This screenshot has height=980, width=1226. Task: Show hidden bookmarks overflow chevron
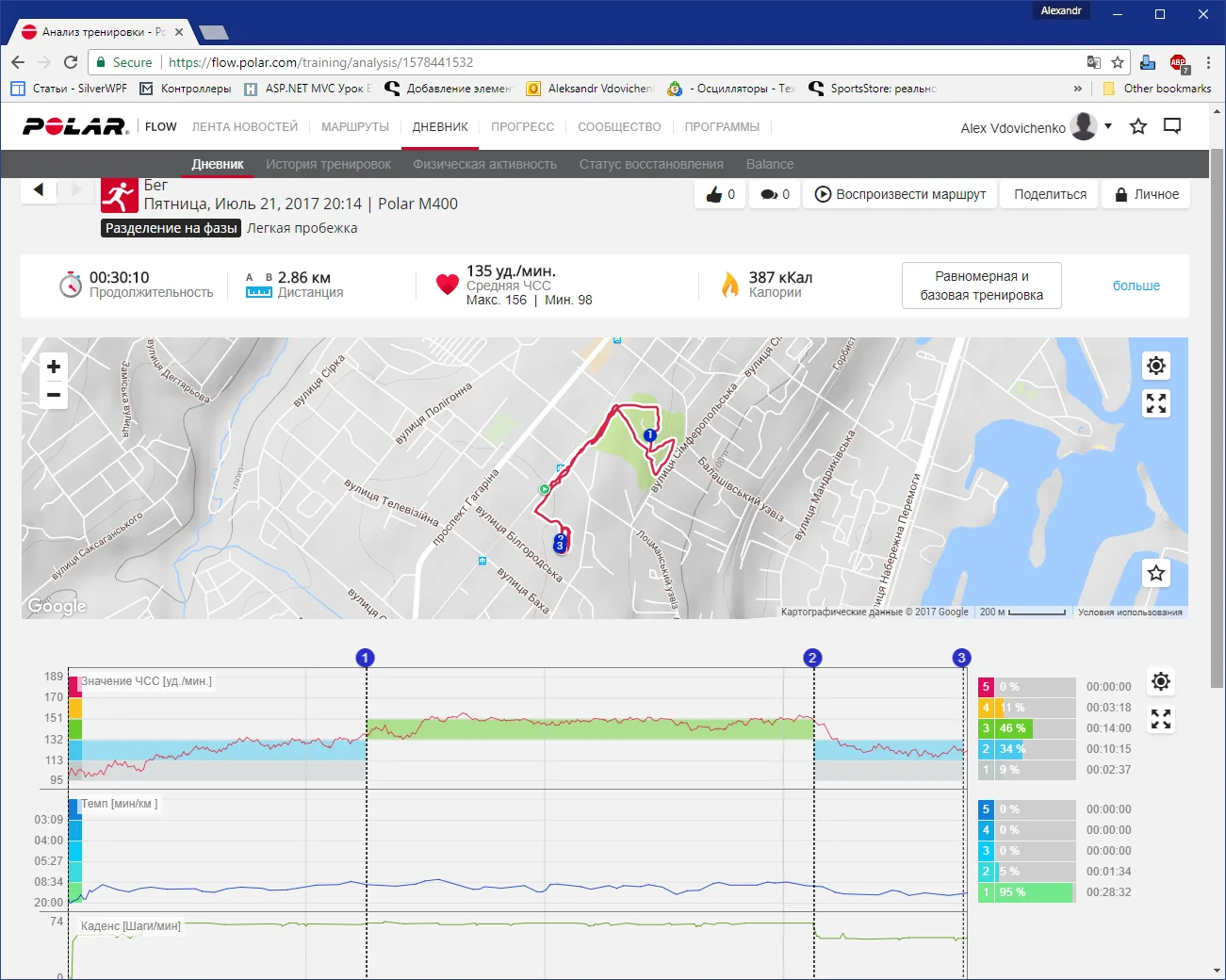pos(1078,89)
